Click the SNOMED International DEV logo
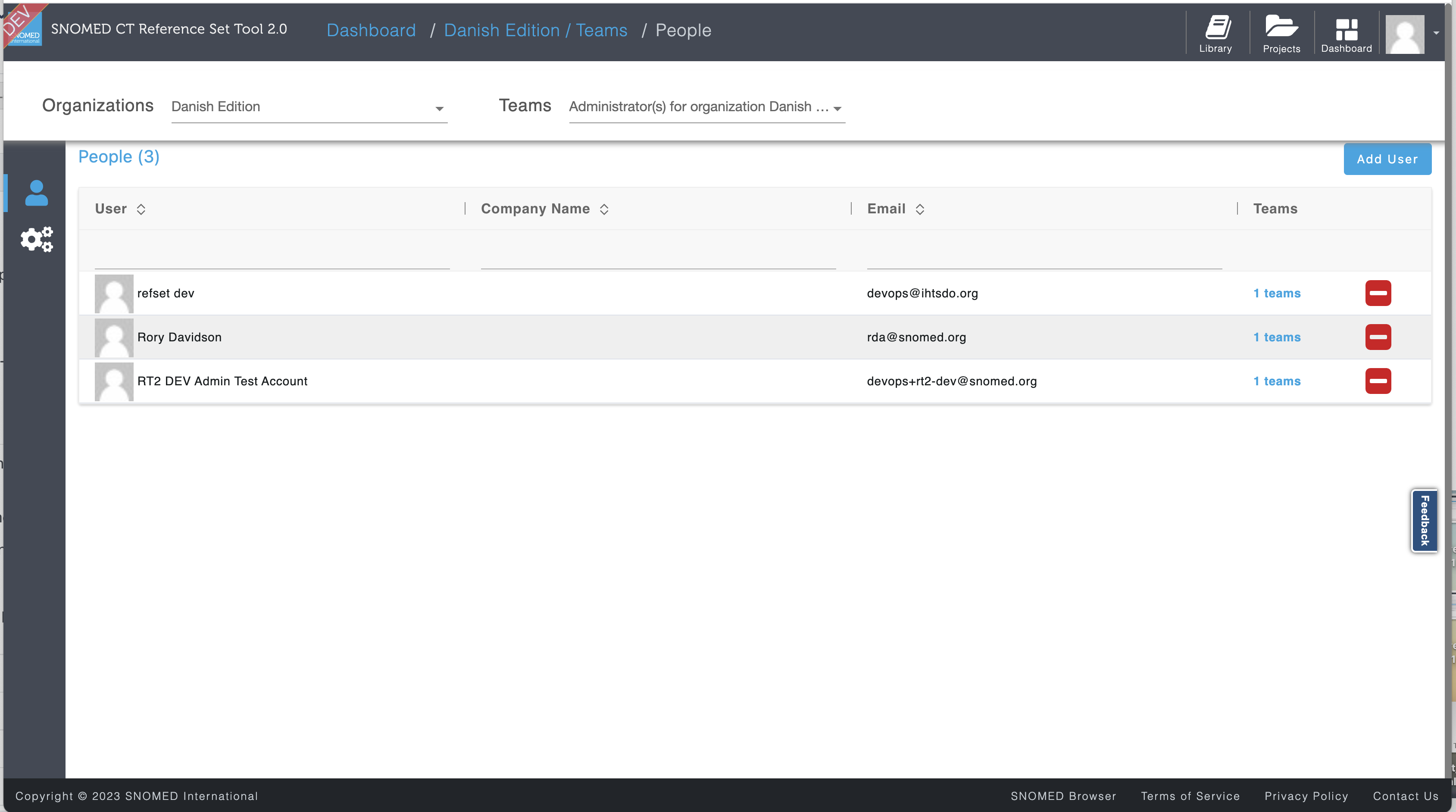The image size is (1456, 812). coord(22,25)
